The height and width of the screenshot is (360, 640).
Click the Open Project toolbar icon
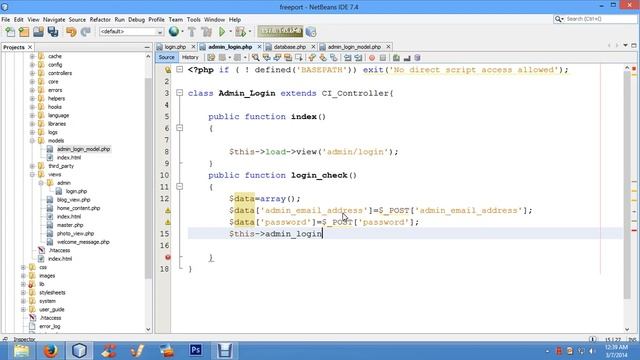pos(38,32)
